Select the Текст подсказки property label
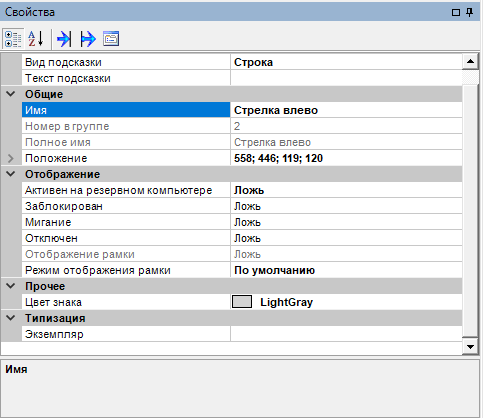Viewport: 483px width, 418px height. pos(68,78)
